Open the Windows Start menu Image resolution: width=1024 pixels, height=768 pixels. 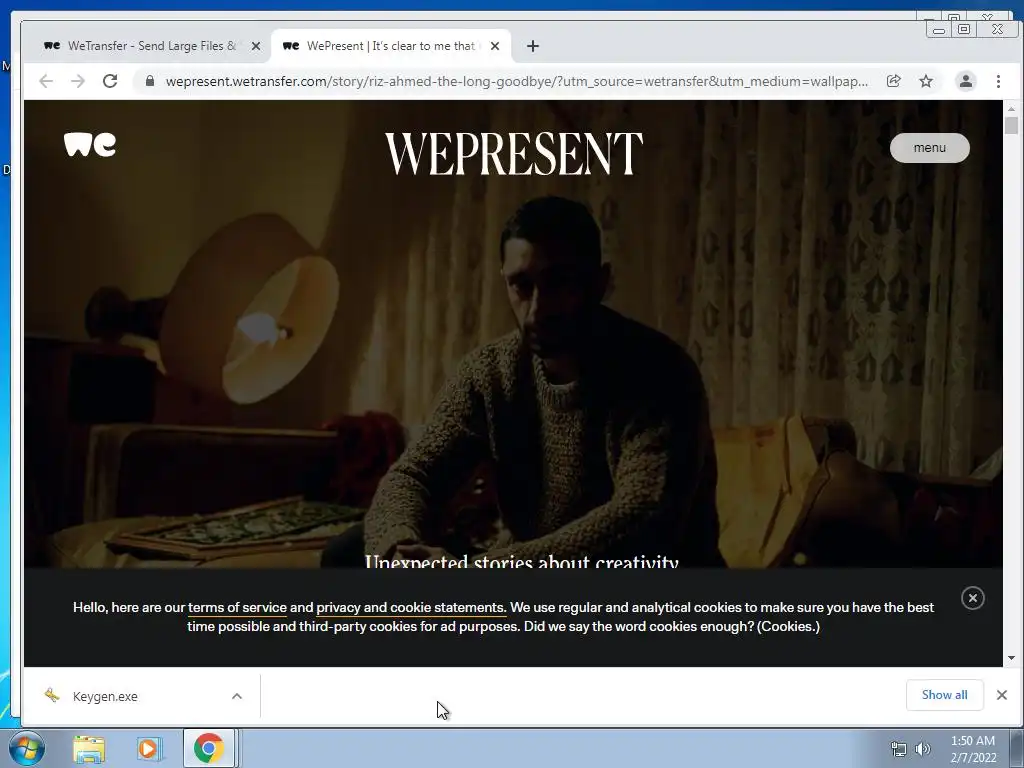click(x=27, y=748)
